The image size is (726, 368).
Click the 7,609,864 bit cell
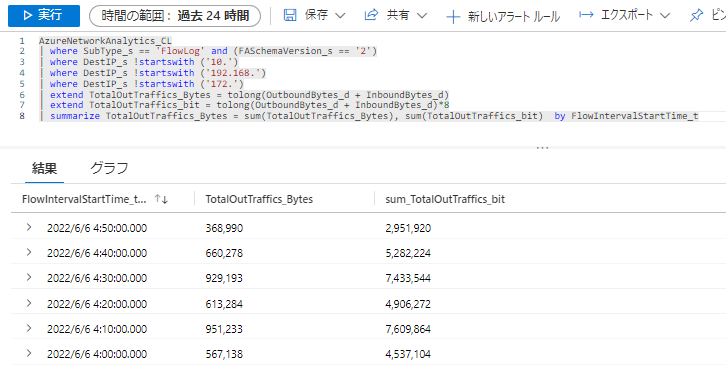coord(408,329)
